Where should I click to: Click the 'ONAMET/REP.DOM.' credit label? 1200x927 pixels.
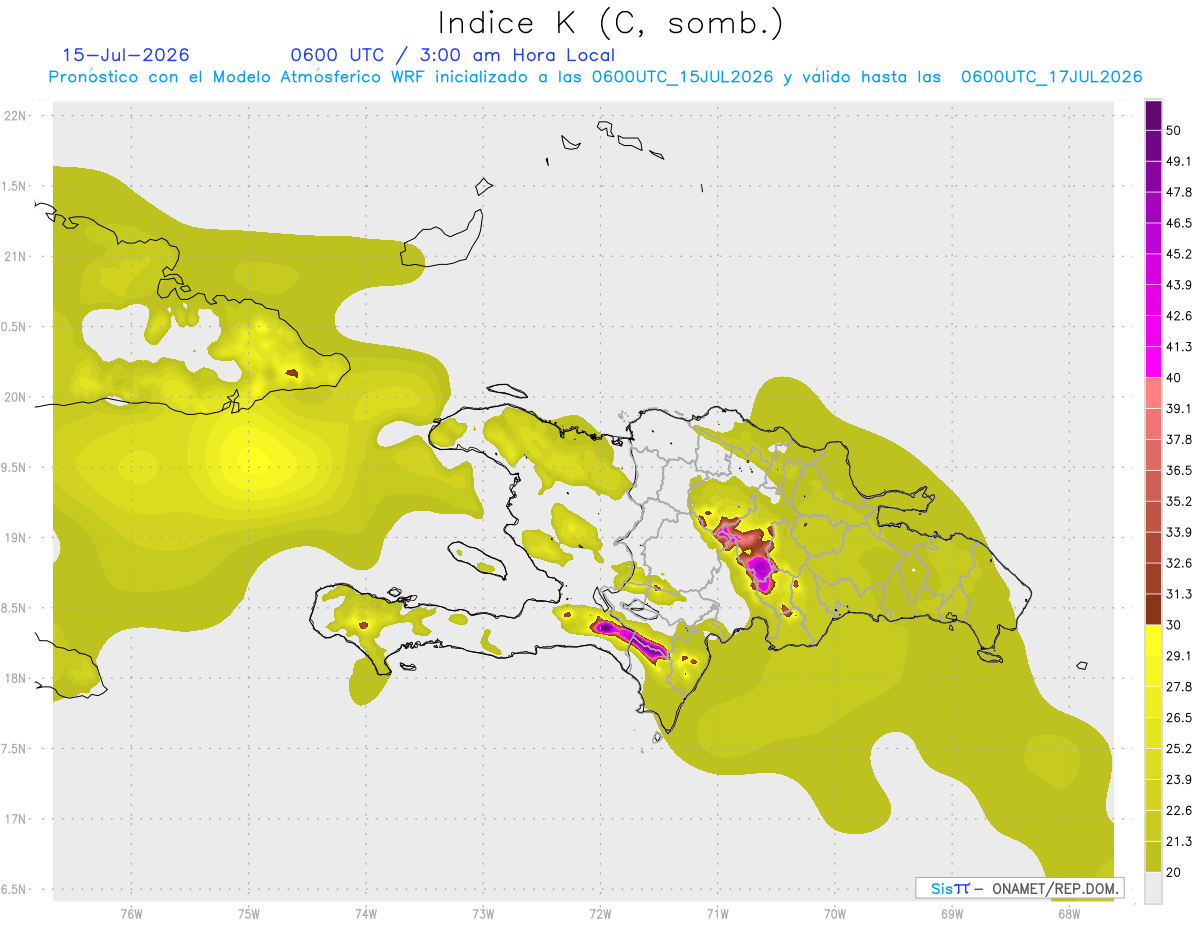(1056, 888)
